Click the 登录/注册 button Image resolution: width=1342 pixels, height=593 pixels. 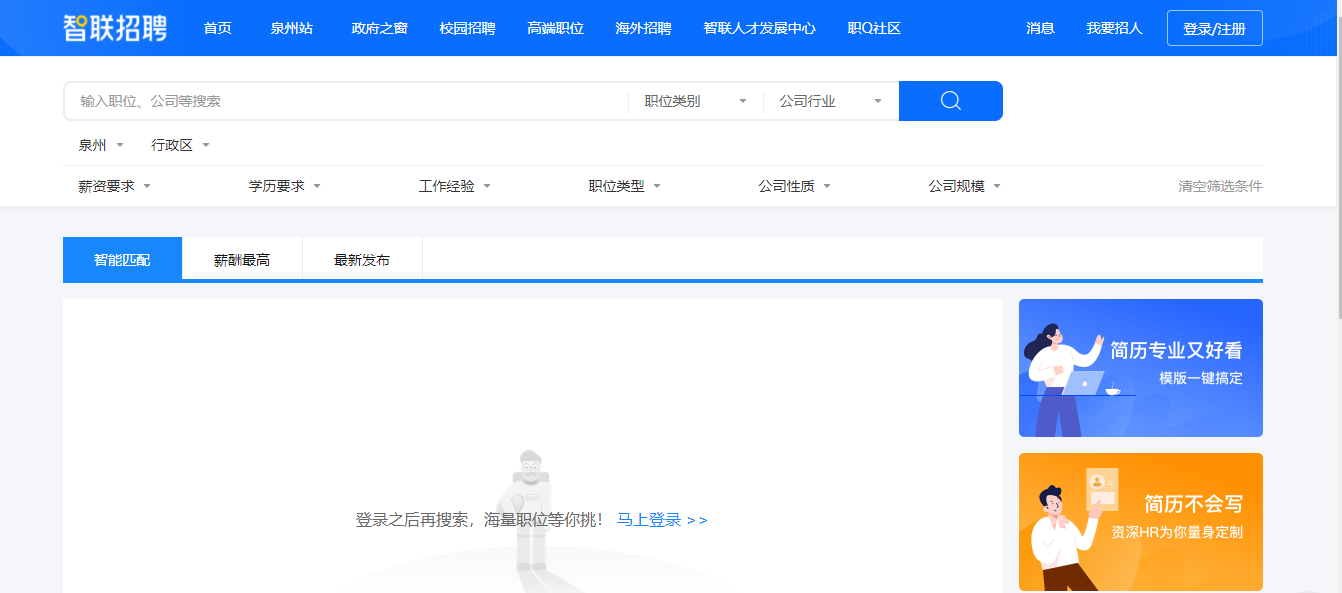(1214, 28)
